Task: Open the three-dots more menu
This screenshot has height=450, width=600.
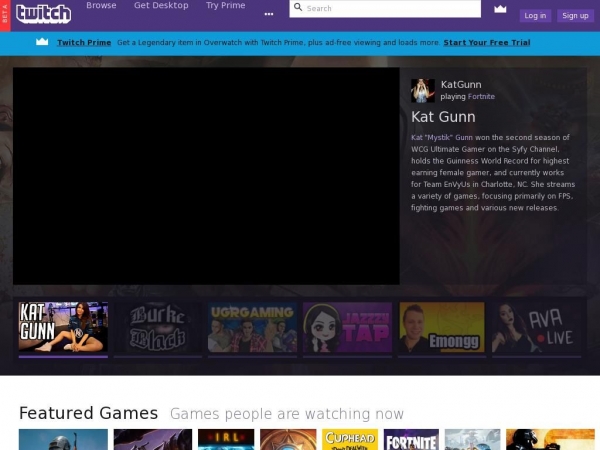Action: (269, 14)
